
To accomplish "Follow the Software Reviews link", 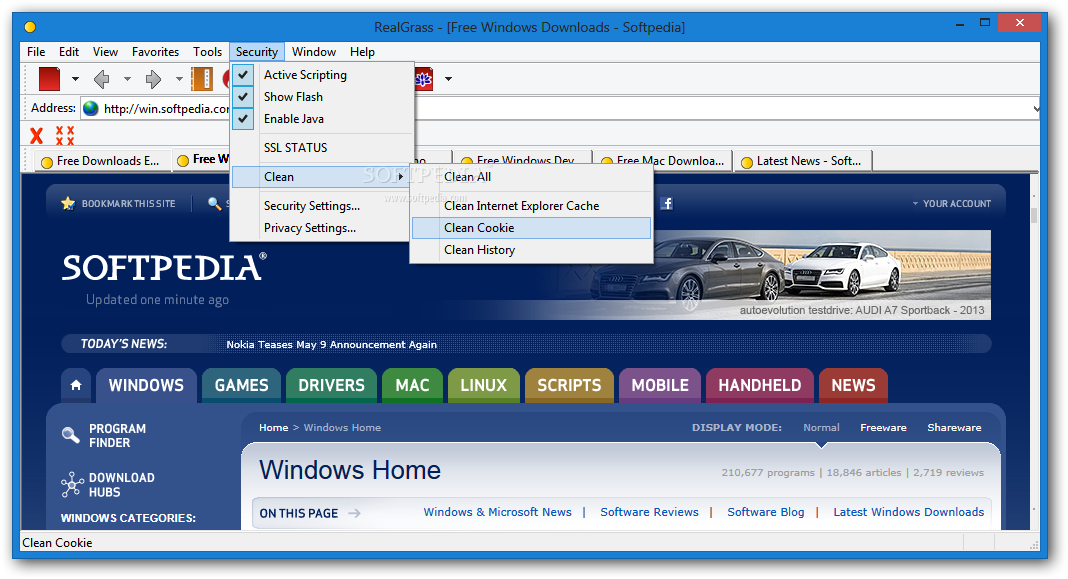I will tap(649, 512).
